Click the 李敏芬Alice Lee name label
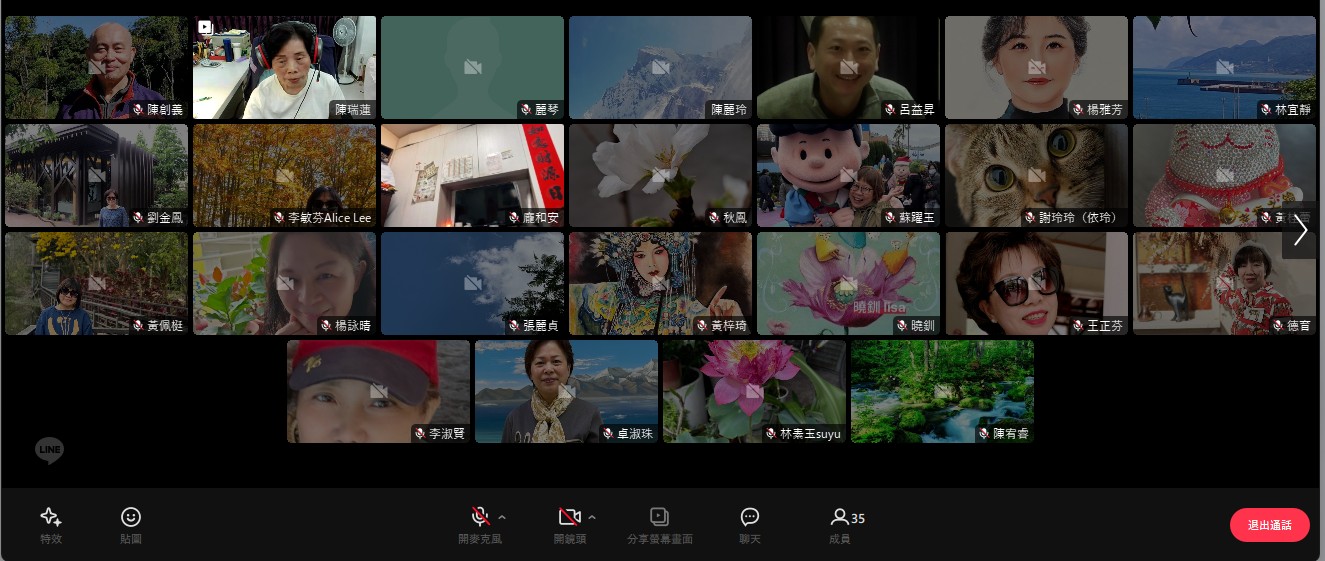 point(329,218)
